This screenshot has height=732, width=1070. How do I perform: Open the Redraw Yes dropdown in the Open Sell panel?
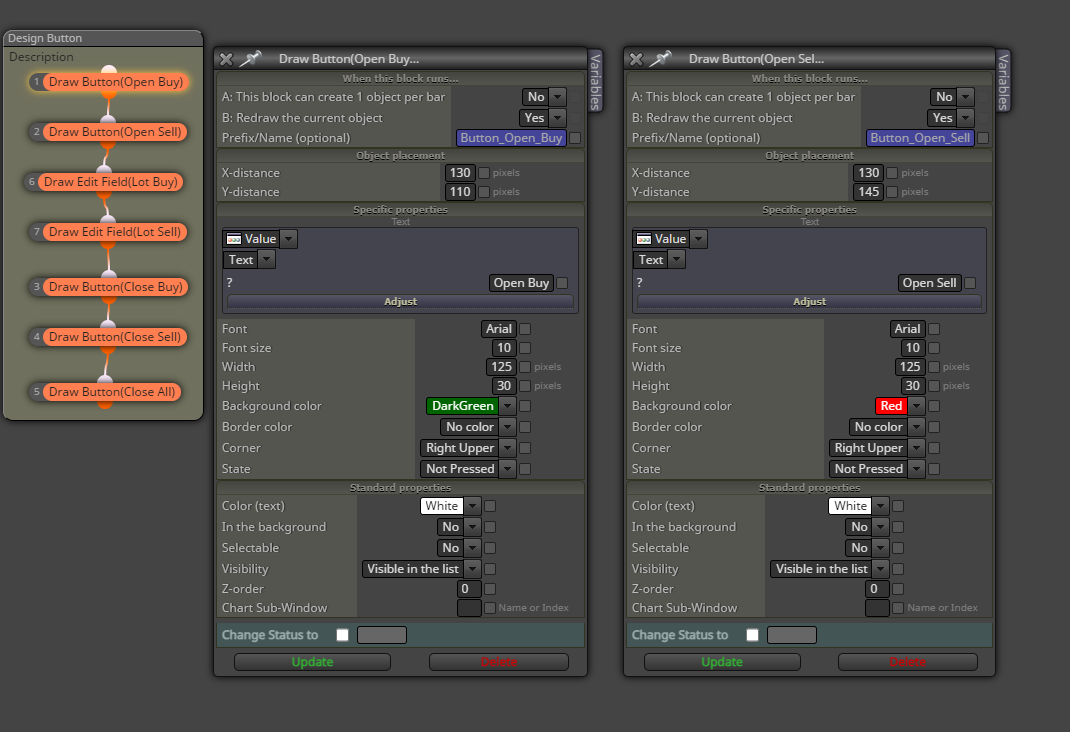[x=966, y=118]
